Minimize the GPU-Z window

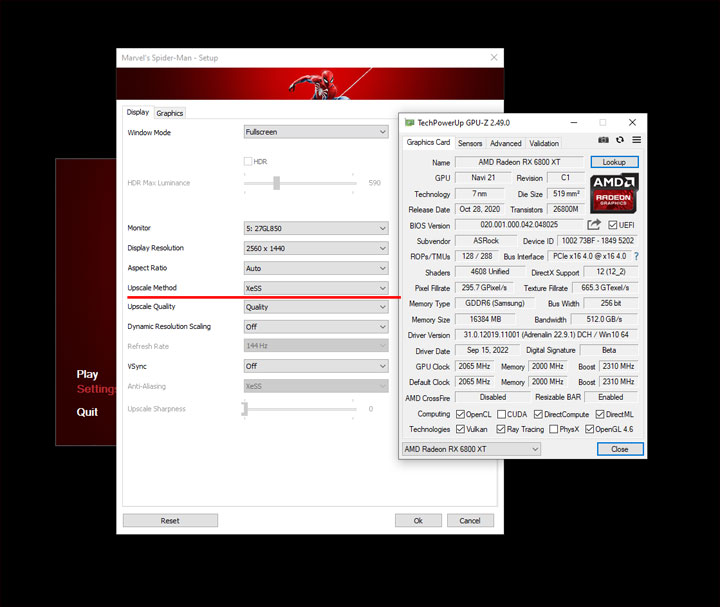(574, 123)
